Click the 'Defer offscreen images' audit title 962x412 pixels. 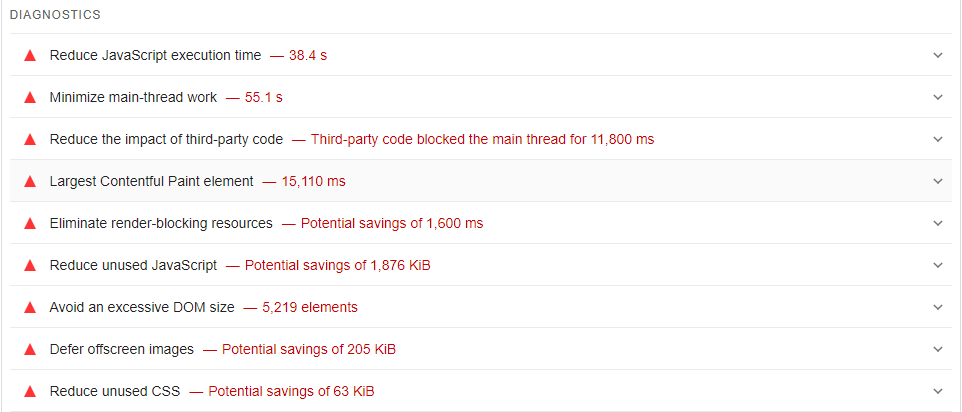click(122, 349)
